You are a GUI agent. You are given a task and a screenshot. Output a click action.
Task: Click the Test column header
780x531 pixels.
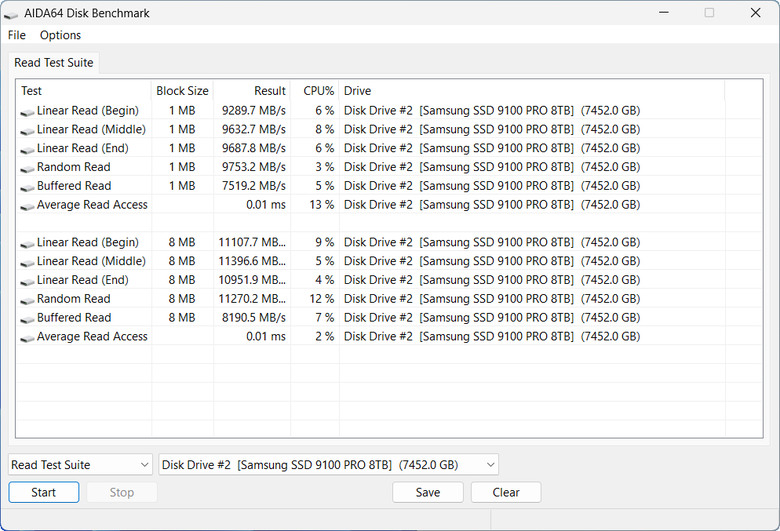(84, 91)
